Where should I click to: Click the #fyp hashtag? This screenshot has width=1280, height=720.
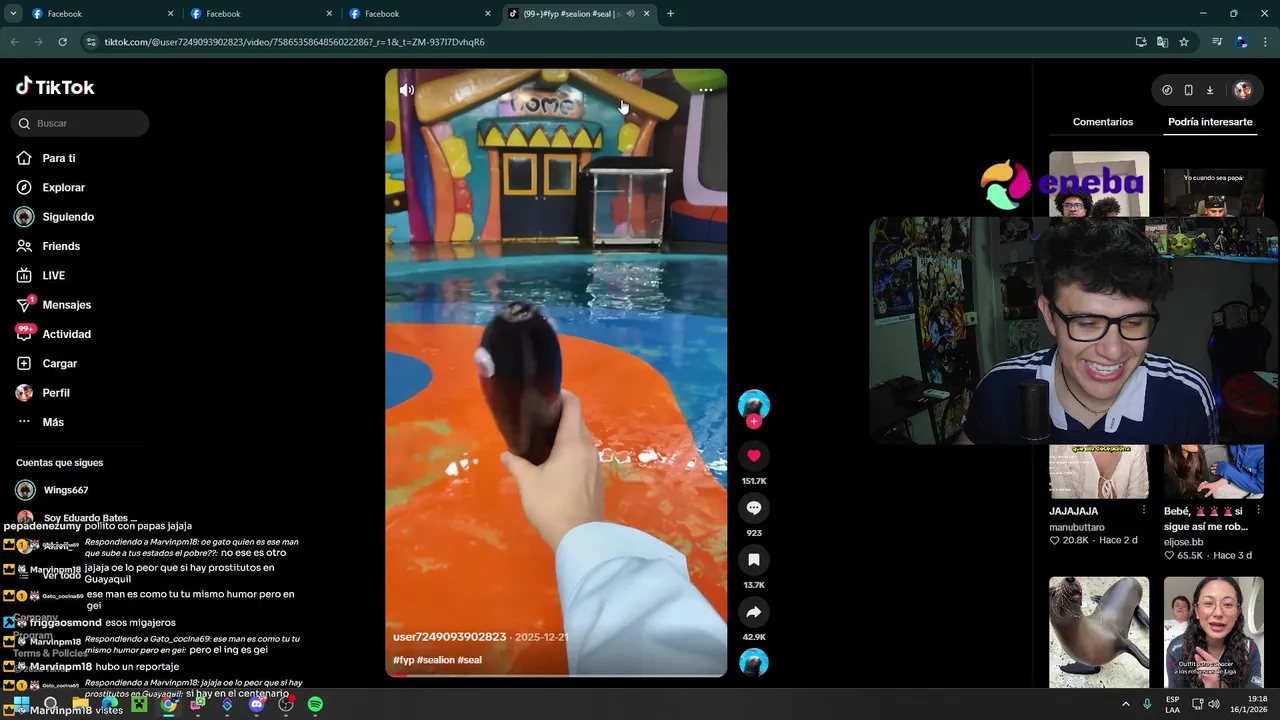click(x=403, y=660)
